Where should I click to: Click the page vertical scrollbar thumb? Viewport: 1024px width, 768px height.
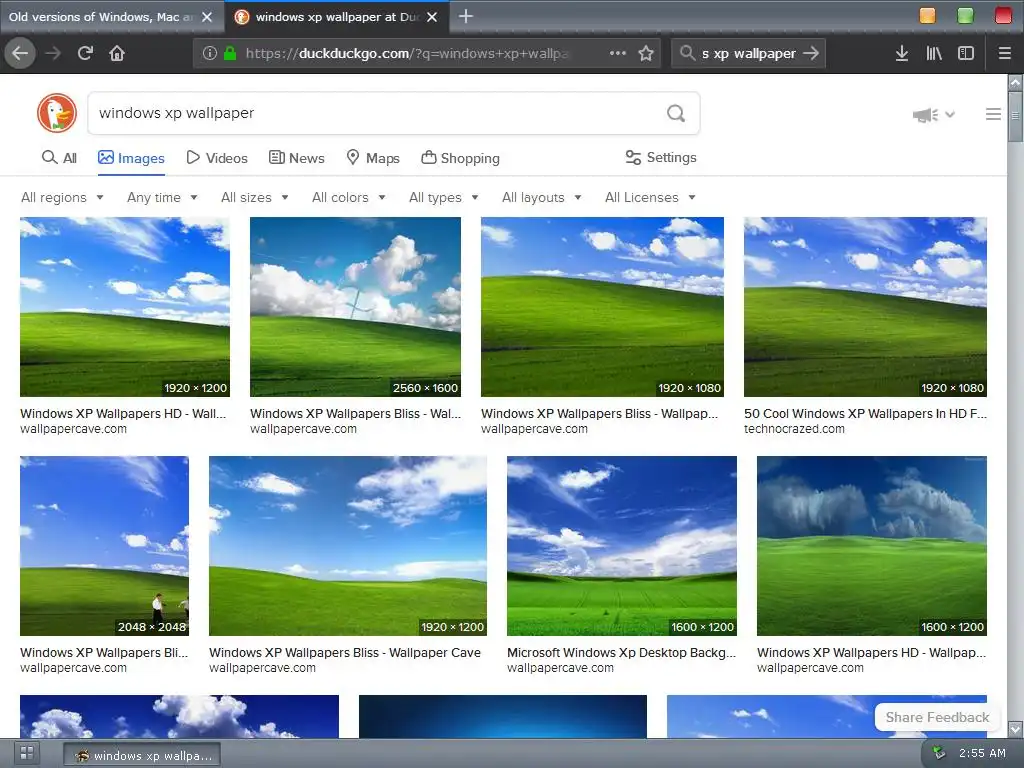(1015, 116)
